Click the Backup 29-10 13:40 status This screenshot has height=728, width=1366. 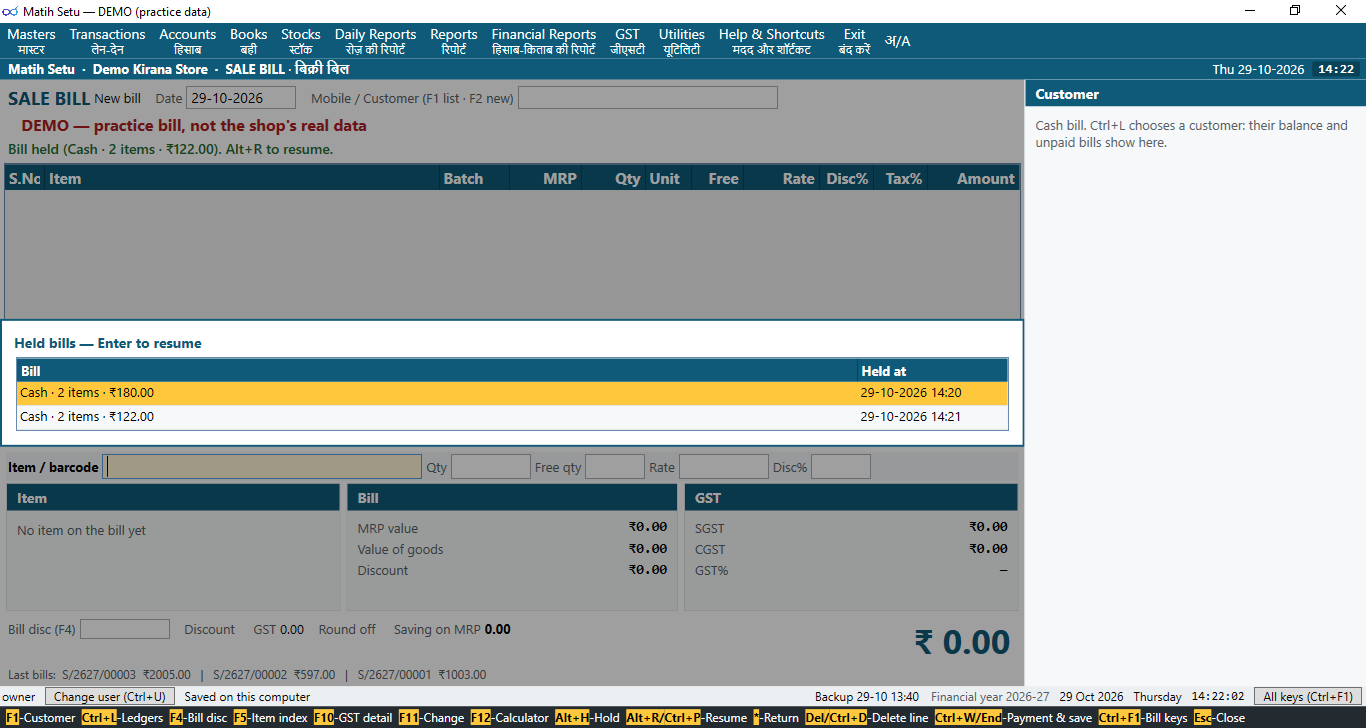click(x=867, y=696)
